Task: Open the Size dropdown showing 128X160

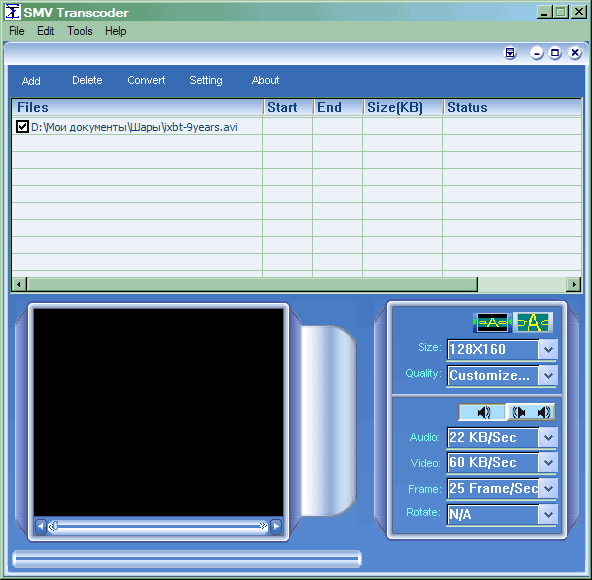Action: tap(548, 349)
